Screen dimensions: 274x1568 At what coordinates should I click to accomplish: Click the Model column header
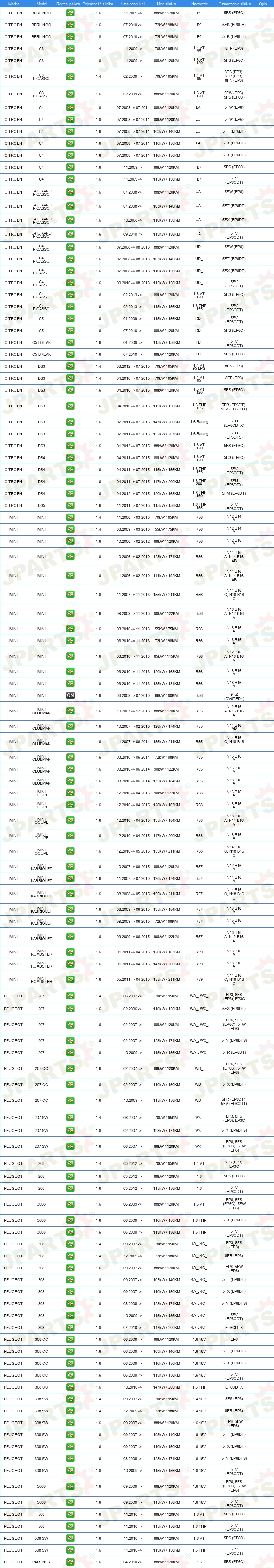pos(41,4)
